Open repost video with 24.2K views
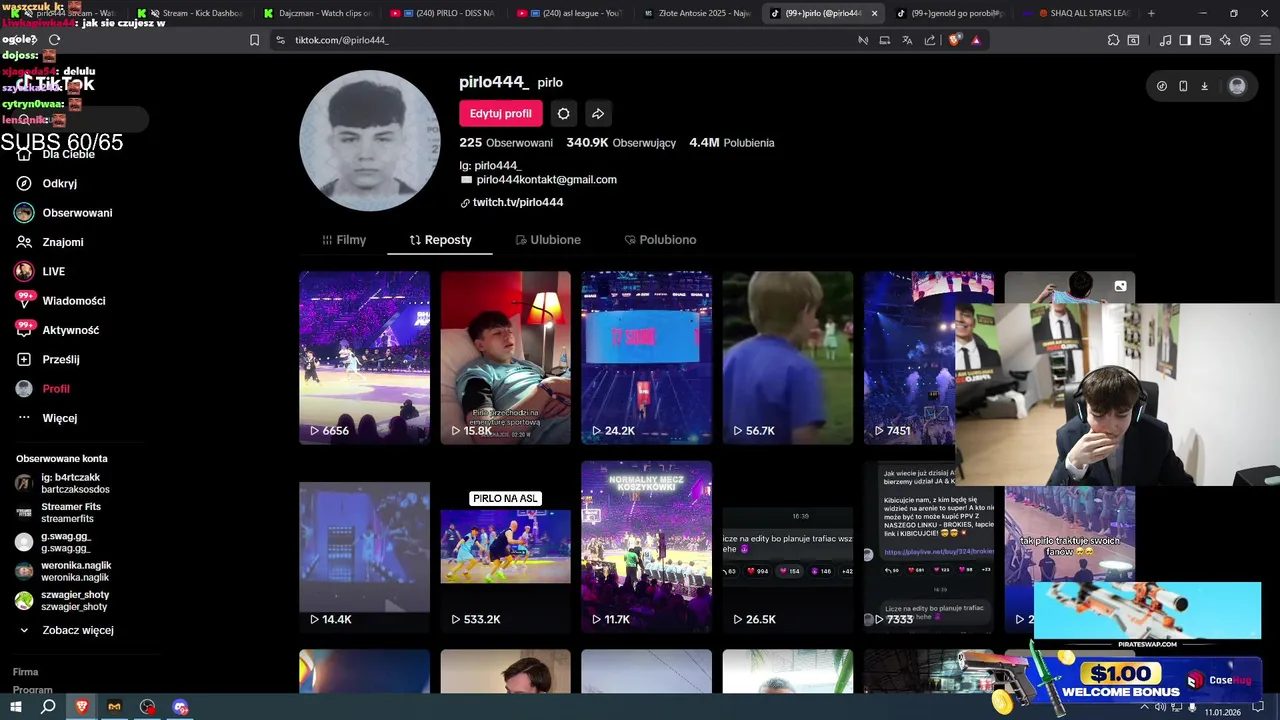The height and width of the screenshot is (720, 1280). pyautogui.click(x=647, y=357)
